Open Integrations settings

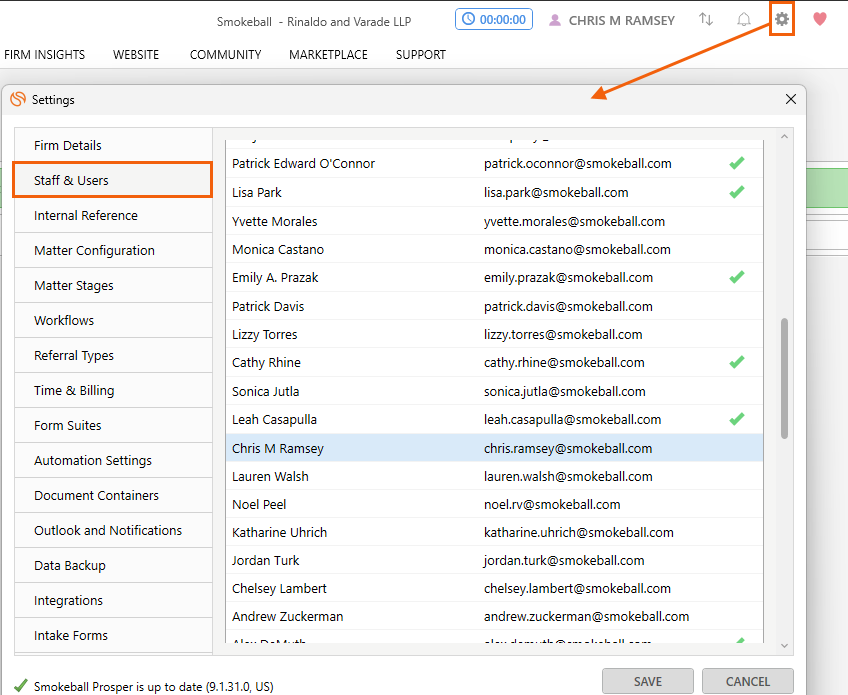[113, 600]
